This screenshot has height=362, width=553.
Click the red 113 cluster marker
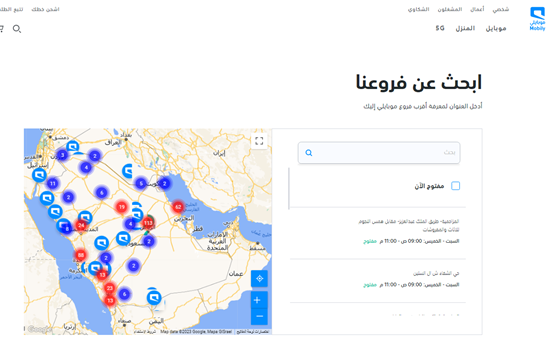point(148,223)
